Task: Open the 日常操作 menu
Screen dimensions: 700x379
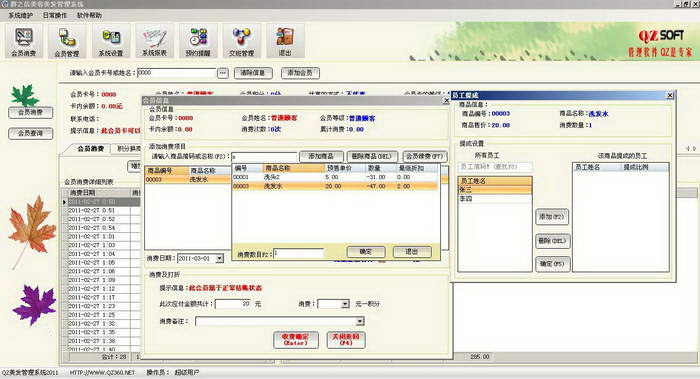Action: (54, 15)
